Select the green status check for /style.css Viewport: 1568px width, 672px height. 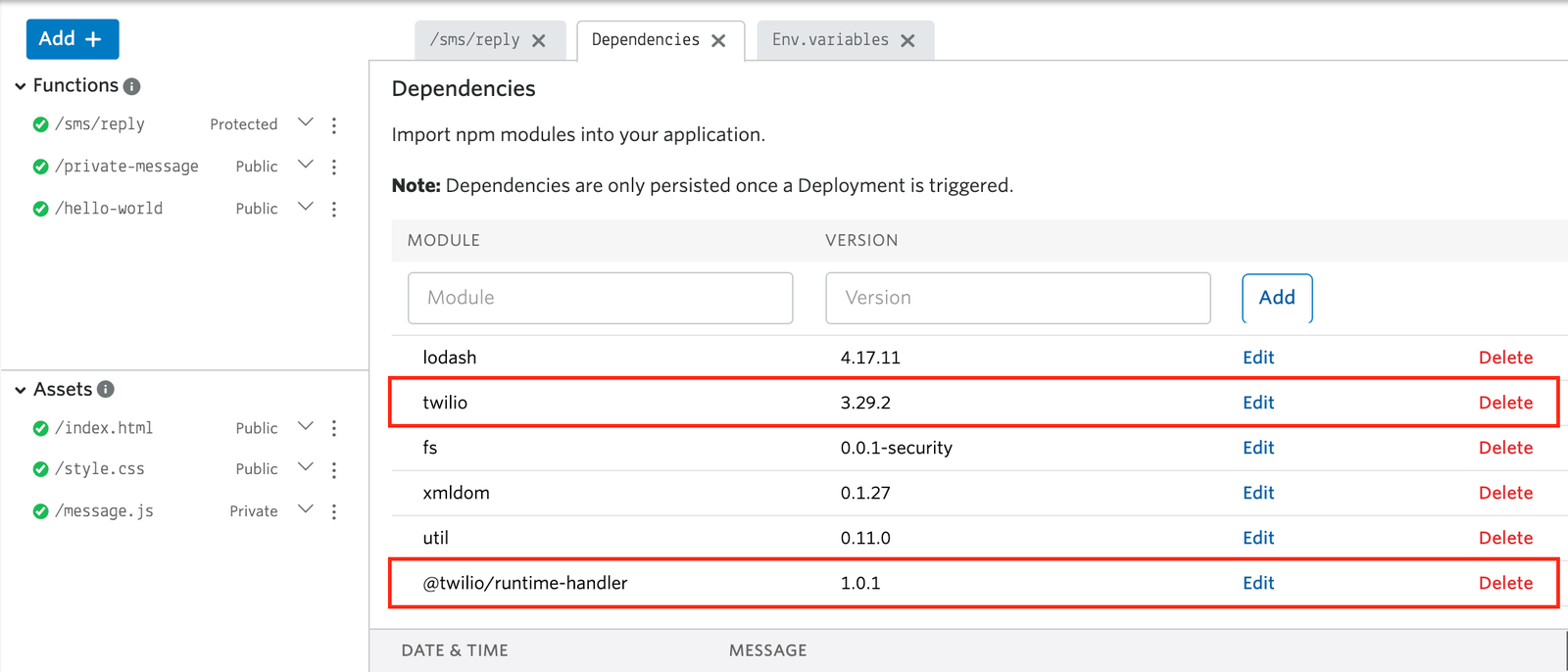pos(40,469)
